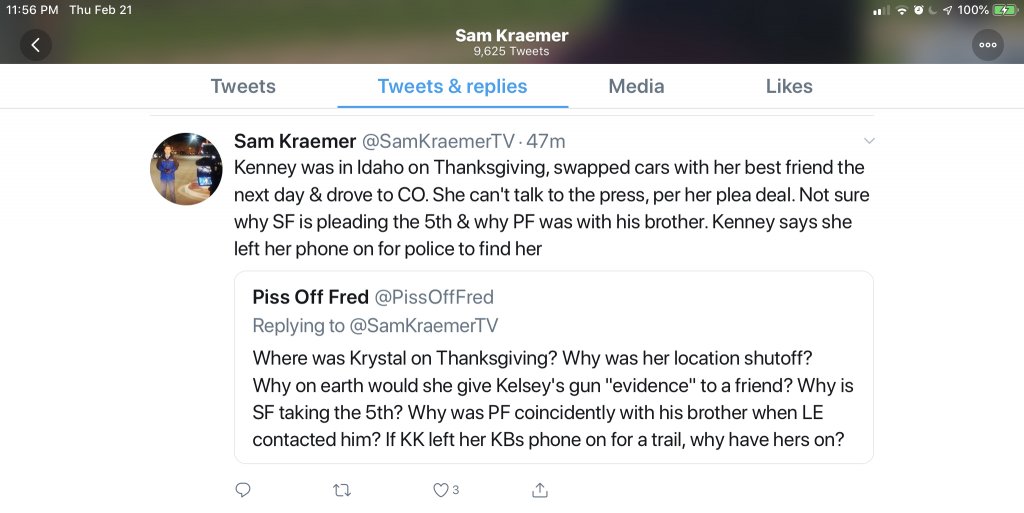
Task: Share the tweet via share icon
Action: 540,490
